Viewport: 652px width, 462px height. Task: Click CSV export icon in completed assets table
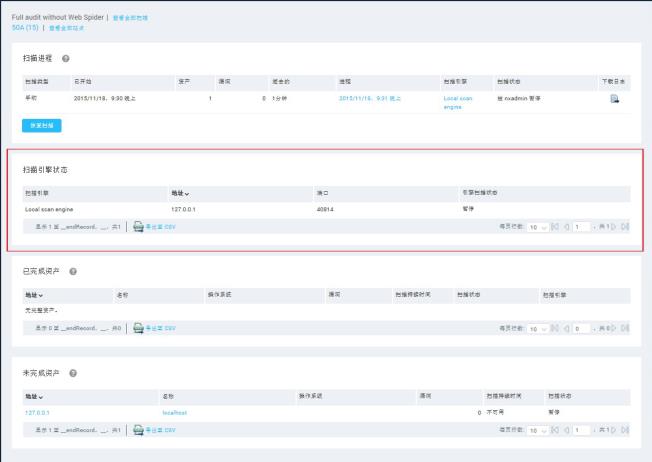click(x=139, y=328)
